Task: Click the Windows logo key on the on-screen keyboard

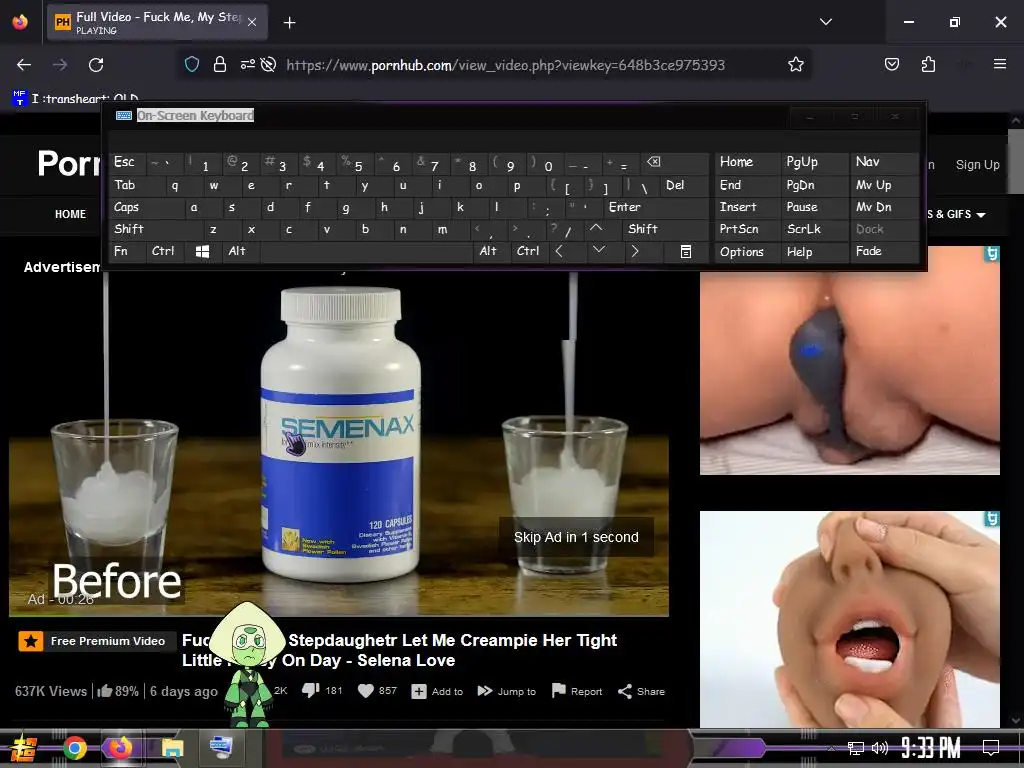Action: pos(202,251)
